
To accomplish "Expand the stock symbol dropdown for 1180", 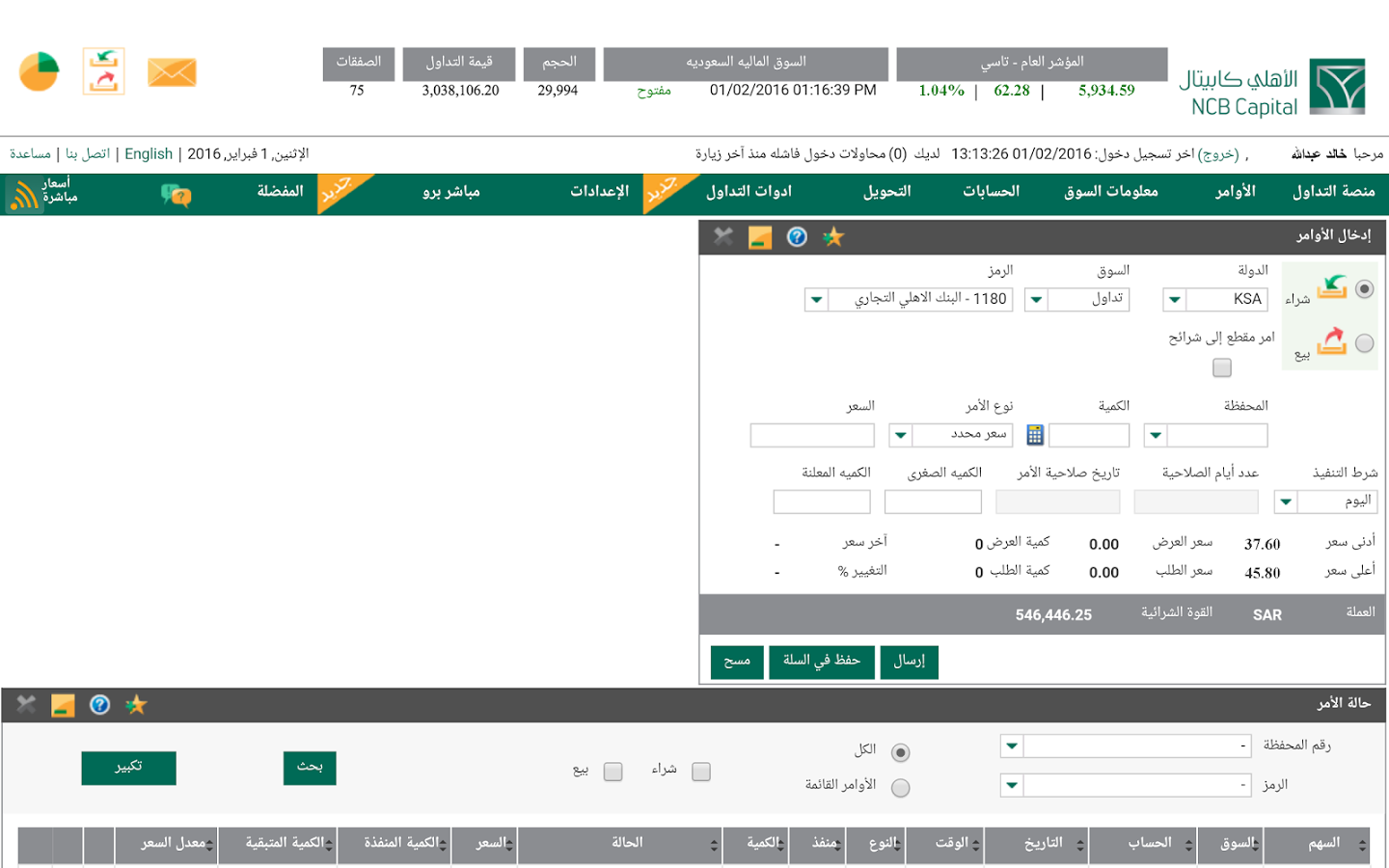I will pos(816,300).
